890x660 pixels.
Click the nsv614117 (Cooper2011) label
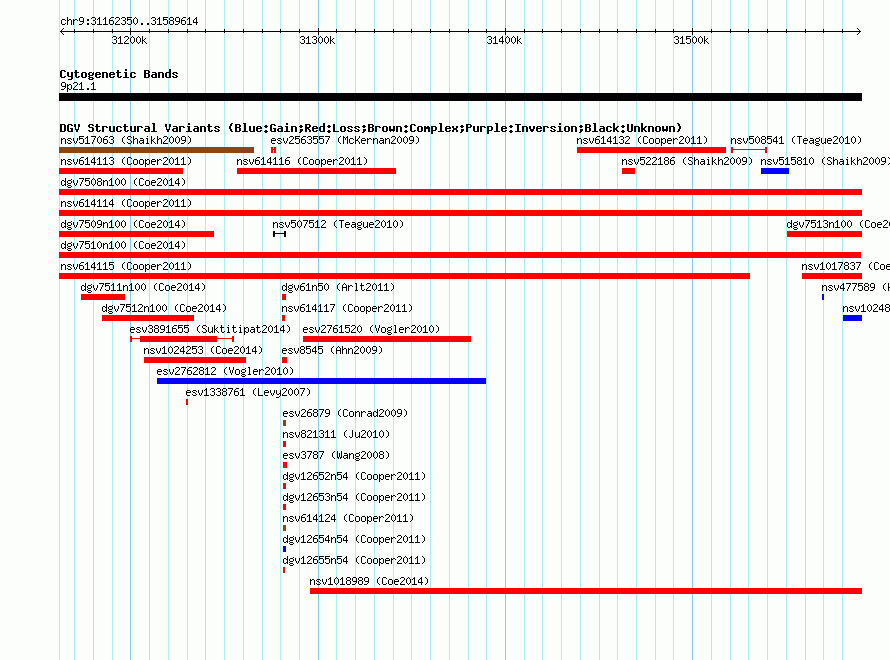point(347,308)
